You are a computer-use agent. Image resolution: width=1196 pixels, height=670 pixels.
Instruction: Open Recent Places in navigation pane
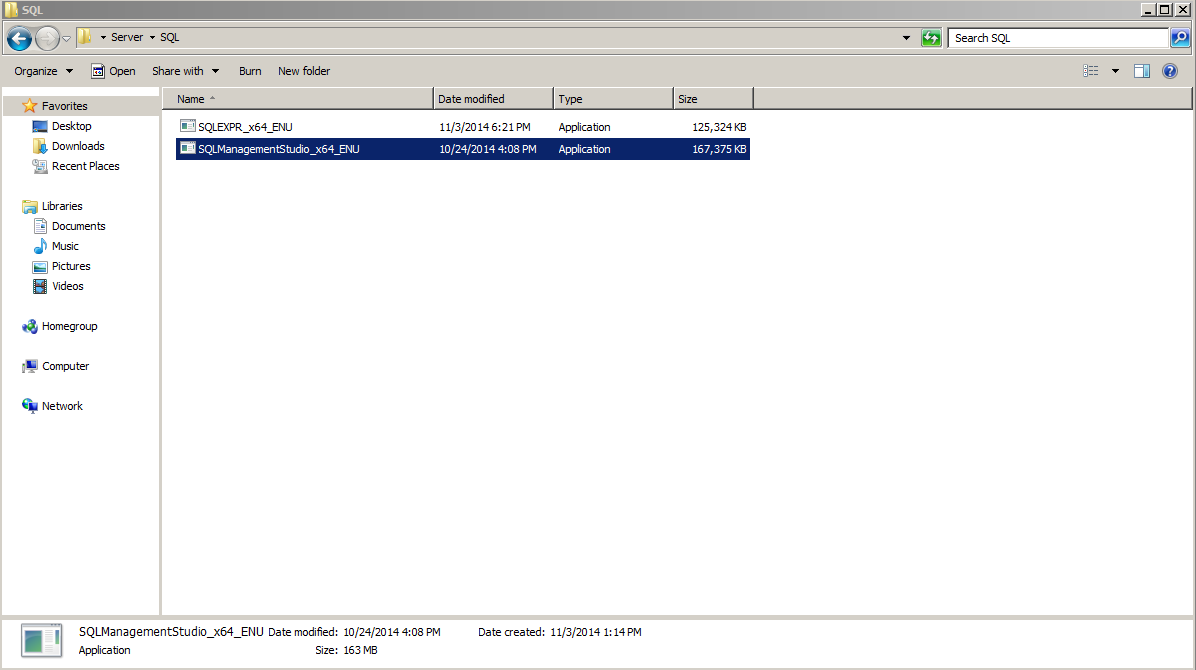(85, 166)
